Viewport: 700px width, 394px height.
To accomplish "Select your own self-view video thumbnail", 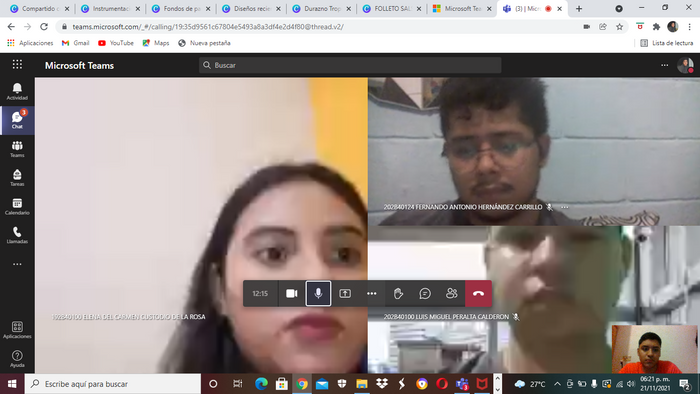I will pos(654,349).
